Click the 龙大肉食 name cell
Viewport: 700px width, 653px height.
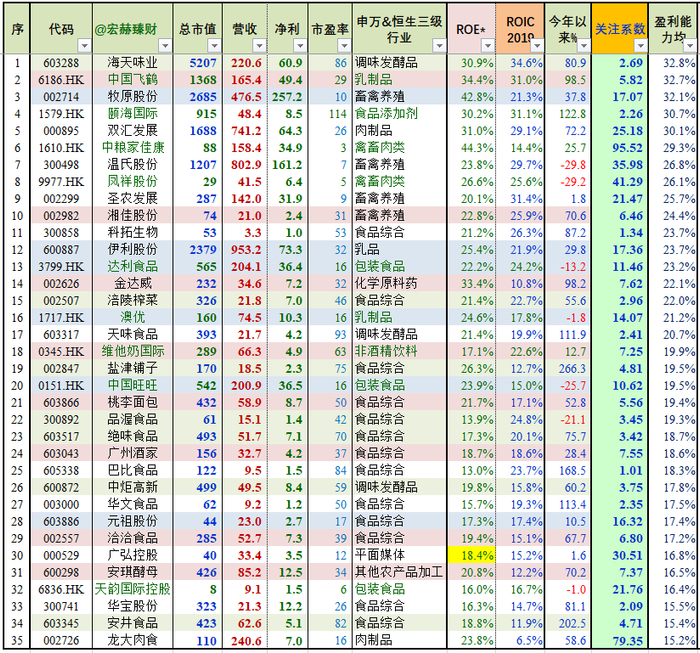tap(133, 640)
